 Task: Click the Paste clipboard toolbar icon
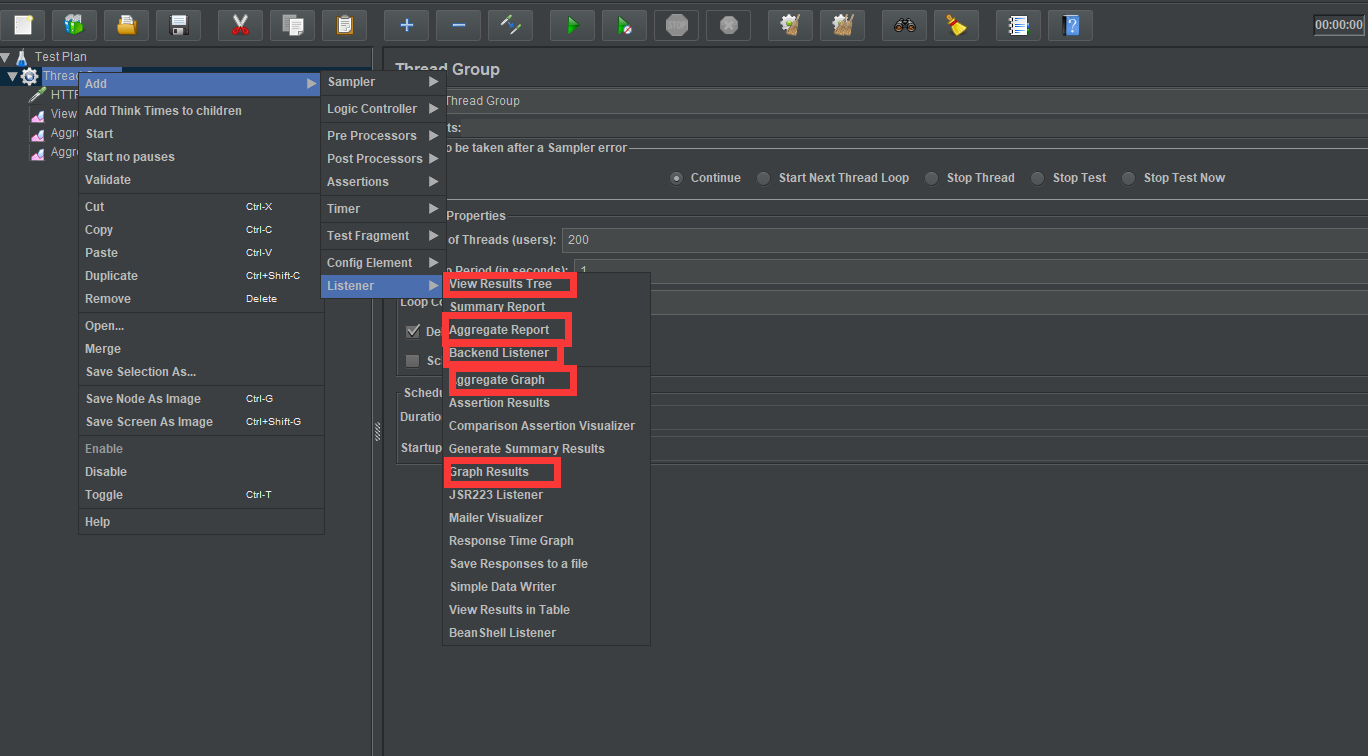coord(344,25)
